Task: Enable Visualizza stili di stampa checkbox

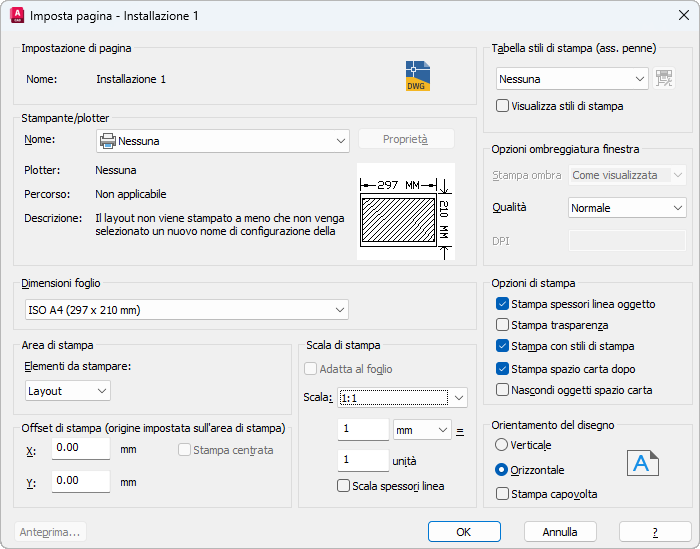Action: [503, 105]
